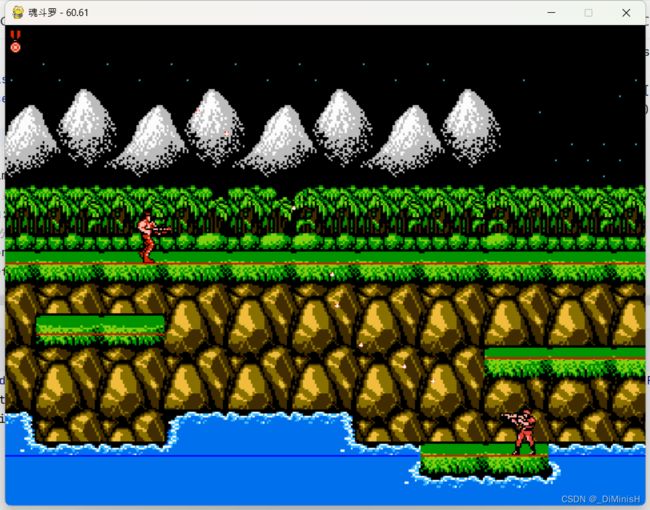Click the disabled maximize button
Image resolution: width=650 pixels, height=510 pixels.
[x=588, y=12]
